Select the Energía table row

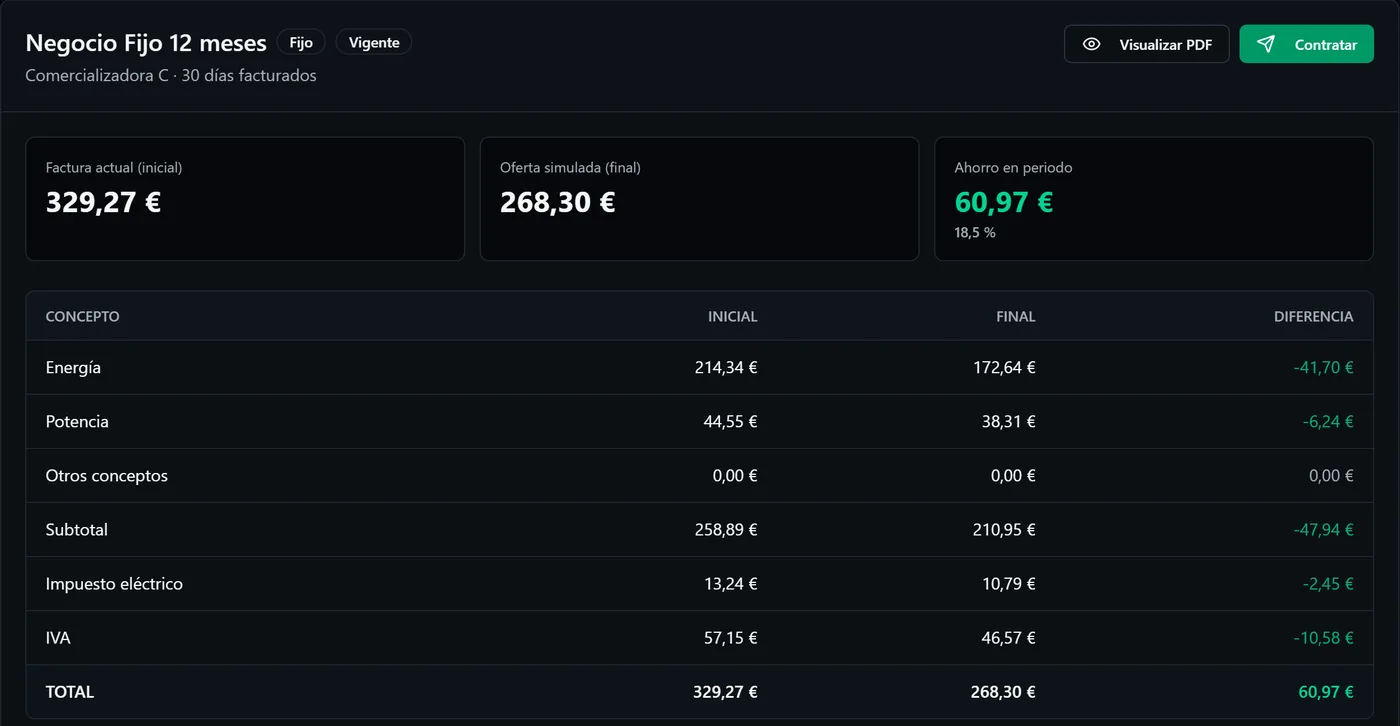(699, 368)
